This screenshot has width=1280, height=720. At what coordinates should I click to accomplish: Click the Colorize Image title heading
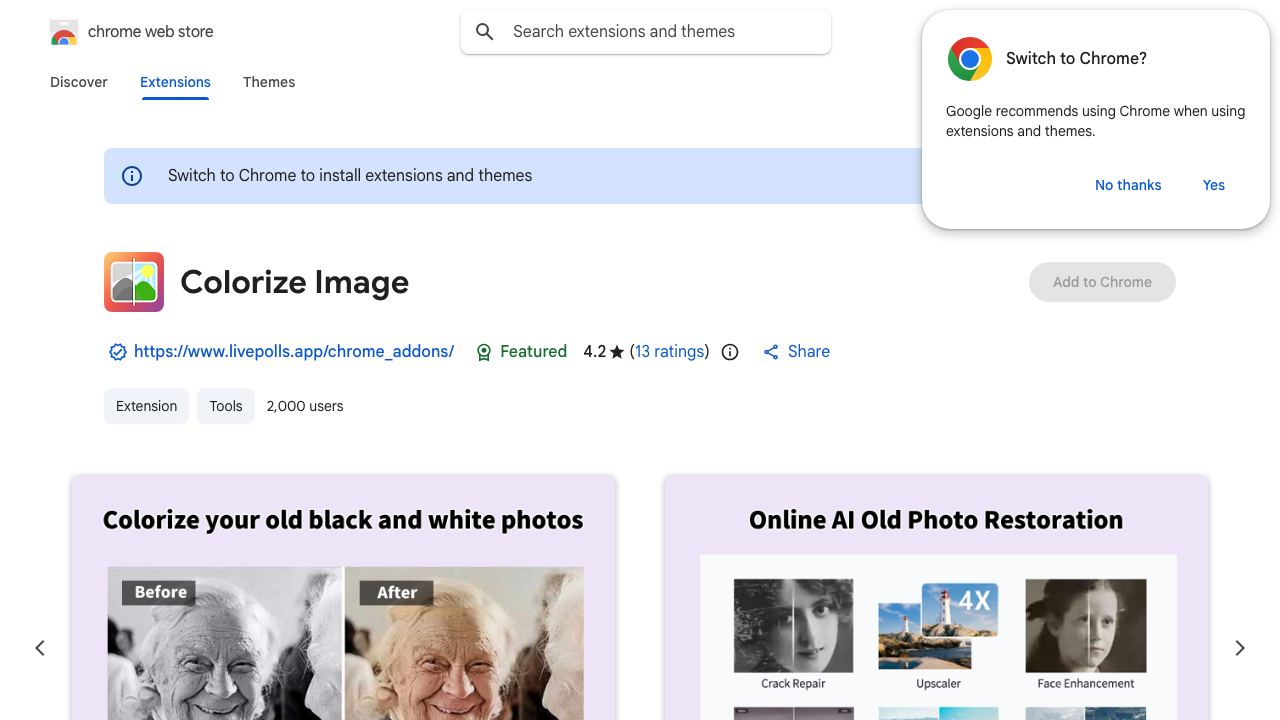pyautogui.click(x=295, y=283)
